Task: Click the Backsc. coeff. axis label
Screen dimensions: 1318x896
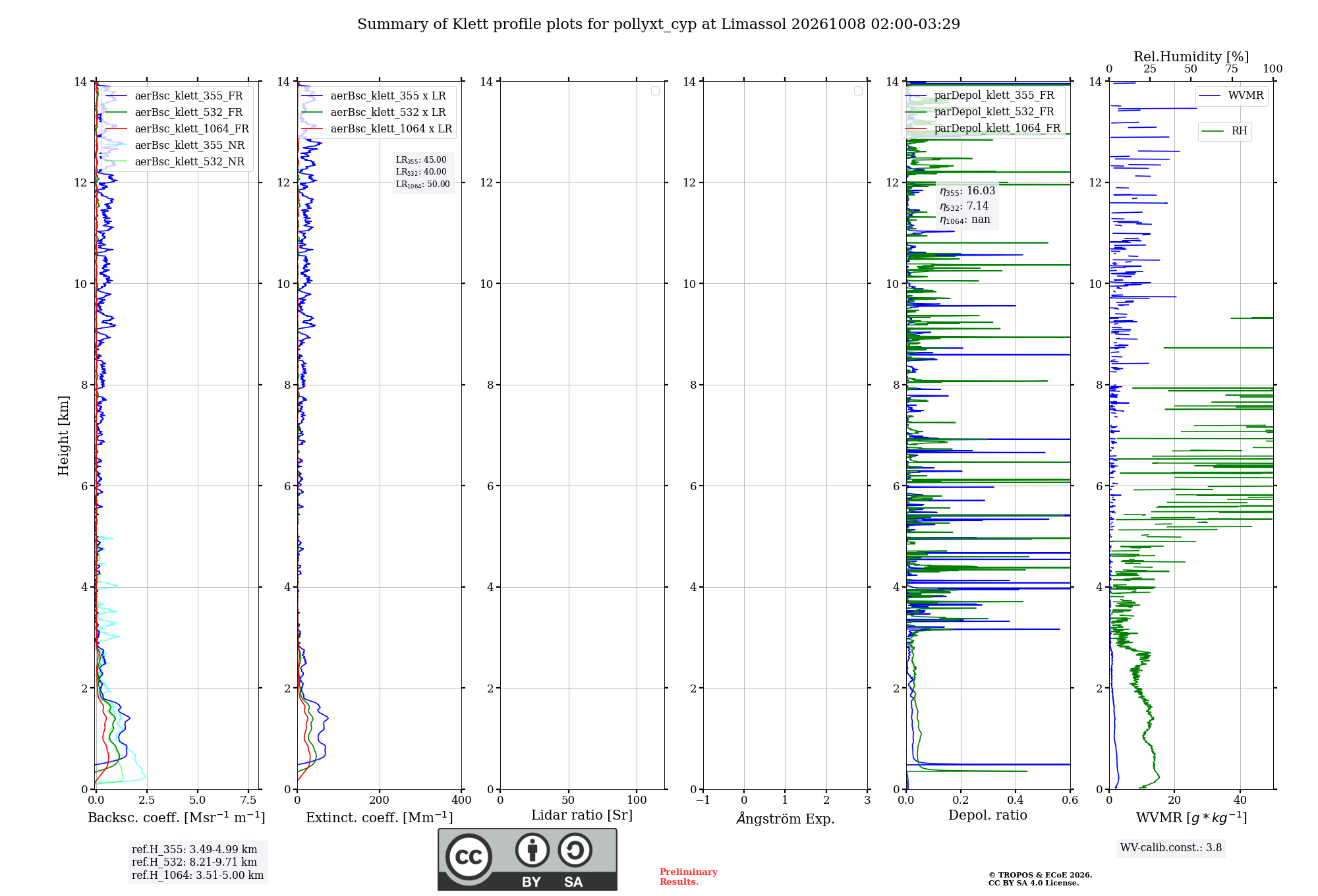Action: 177,818
